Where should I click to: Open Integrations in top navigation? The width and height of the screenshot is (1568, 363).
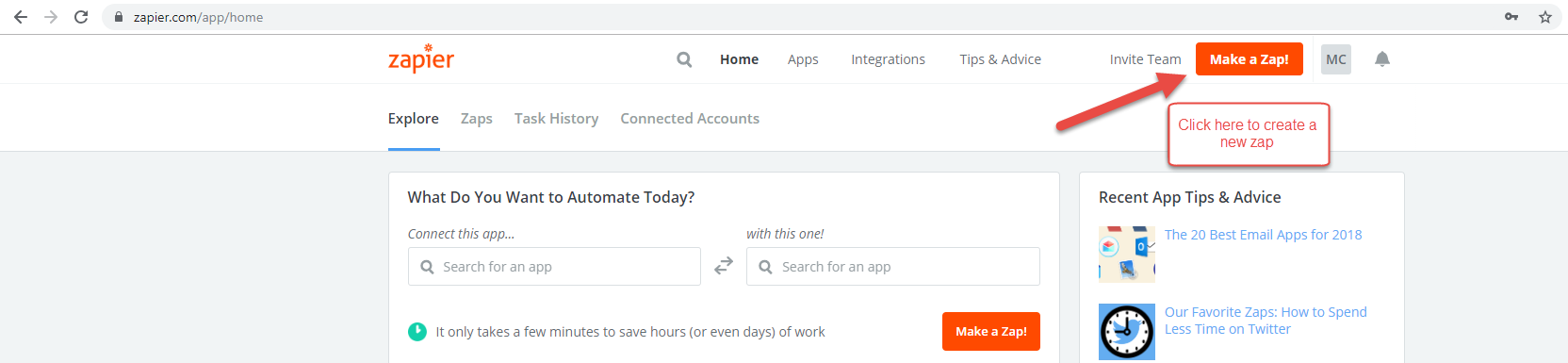(888, 59)
